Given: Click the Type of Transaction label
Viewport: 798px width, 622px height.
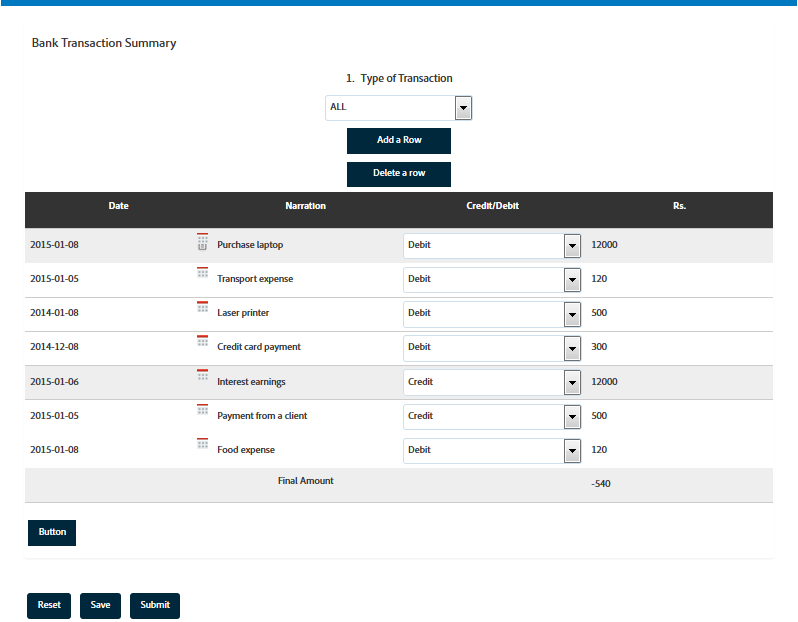Looking at the screenshot, I should coord(406,78).
